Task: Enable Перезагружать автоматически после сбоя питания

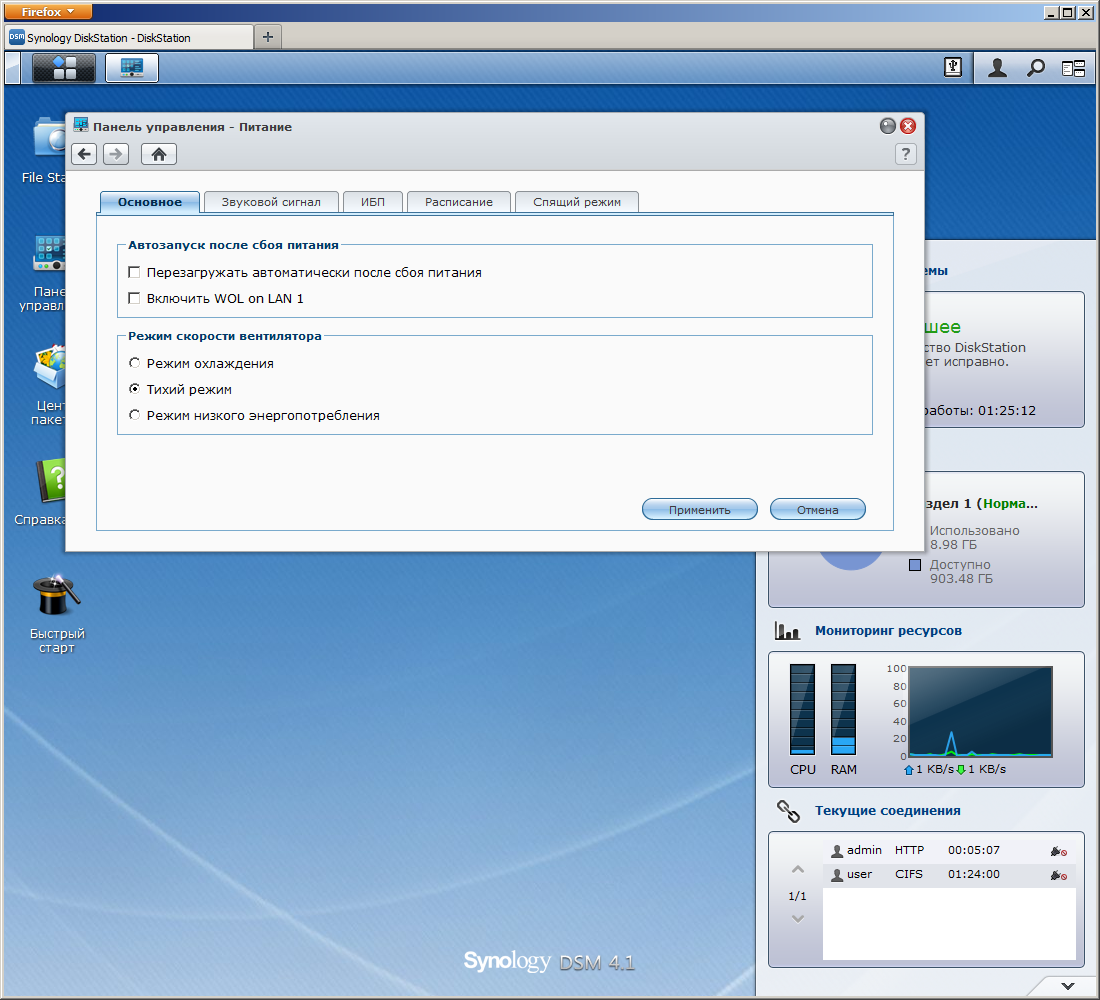Action: point(135,272)
